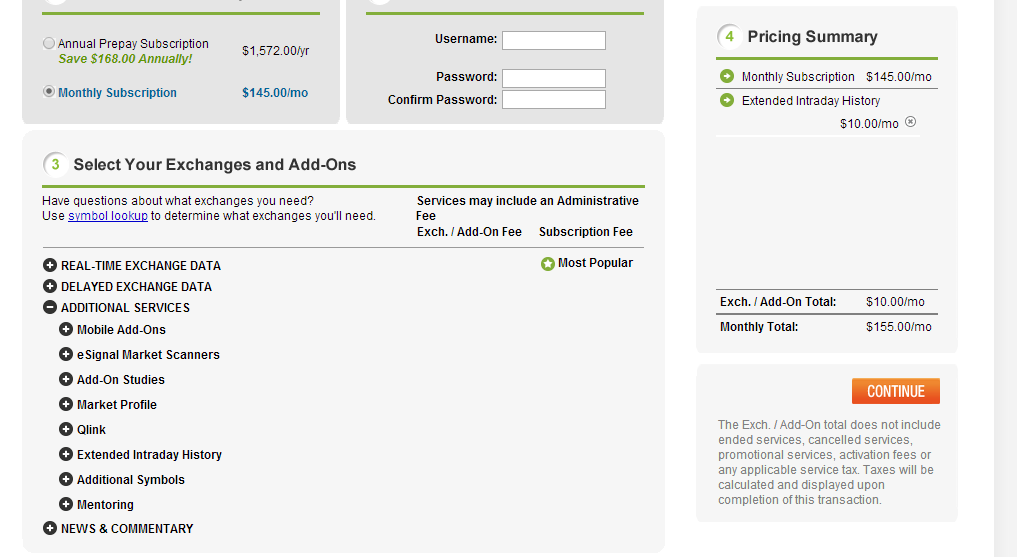Image resolution: width=1017 pixels, height=557 pixels.
Task: Remove Extended Intraday History from pricing summary
Action: click(x=911, y=122)
